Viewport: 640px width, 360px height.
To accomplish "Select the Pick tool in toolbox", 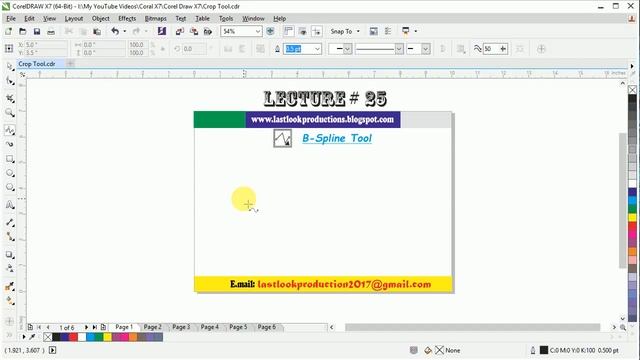I will click(10, 66).
